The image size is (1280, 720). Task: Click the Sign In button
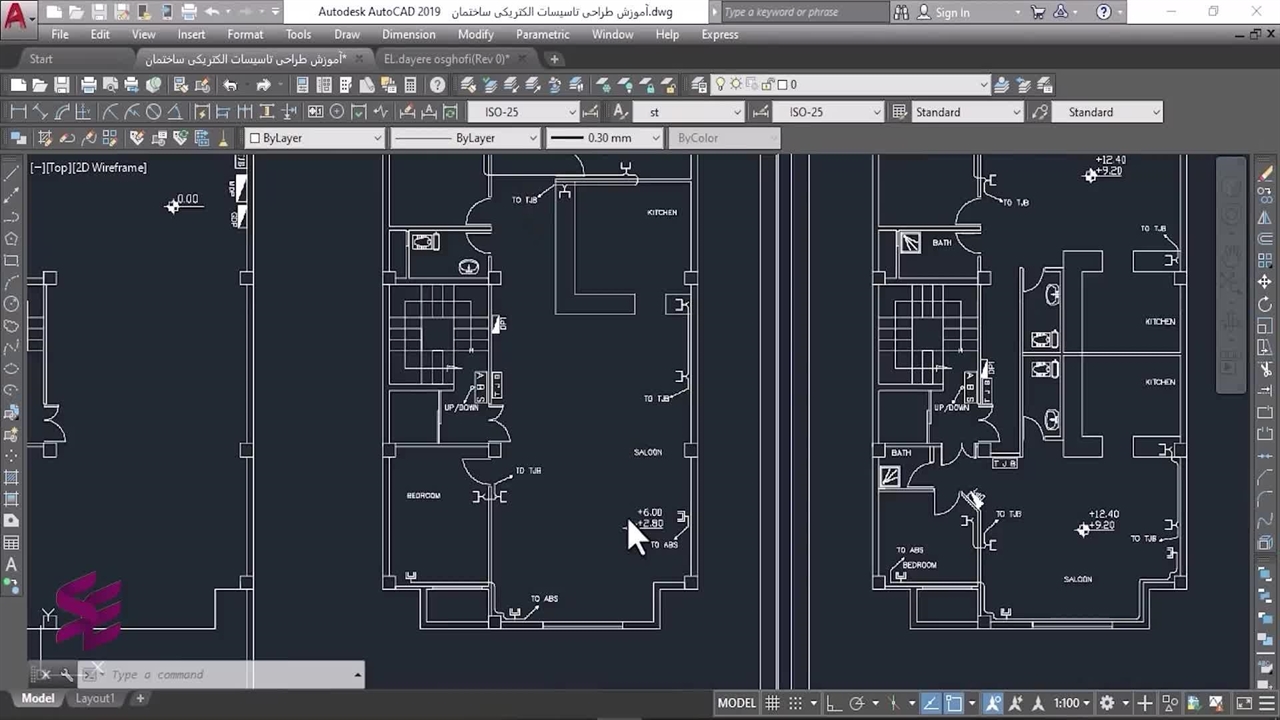pos(943,12)
